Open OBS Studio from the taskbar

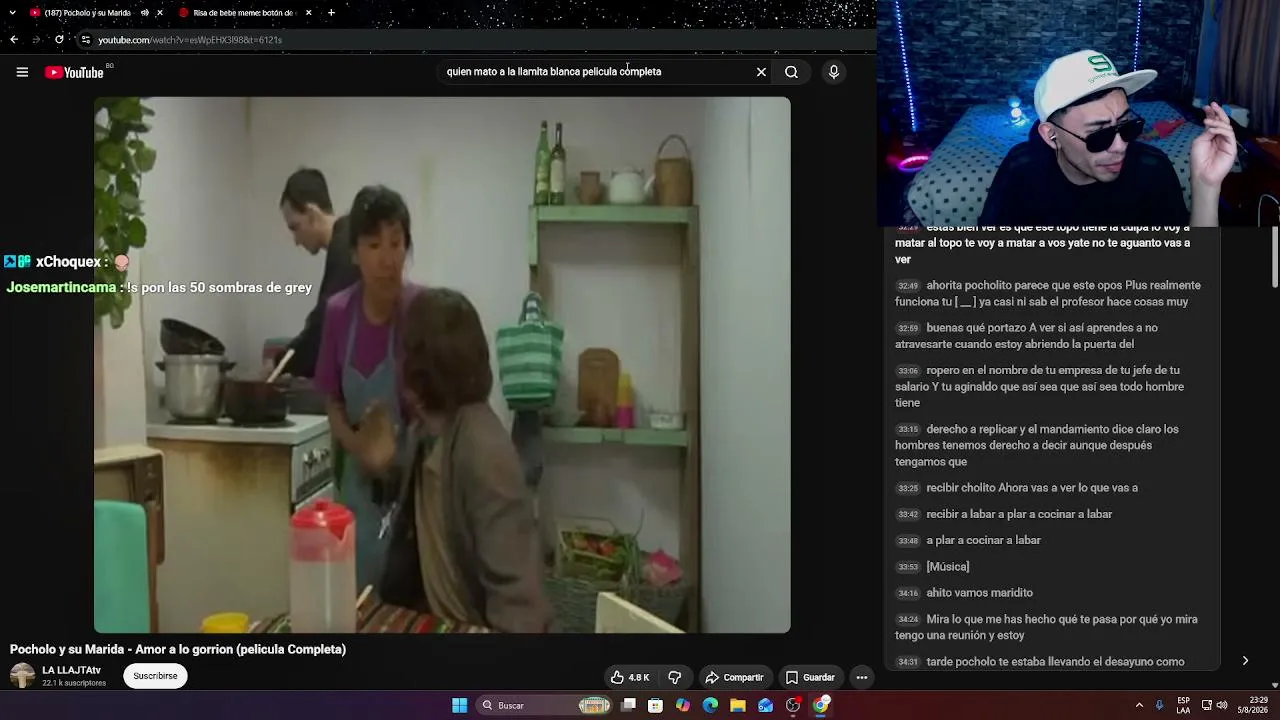[793, 705]
